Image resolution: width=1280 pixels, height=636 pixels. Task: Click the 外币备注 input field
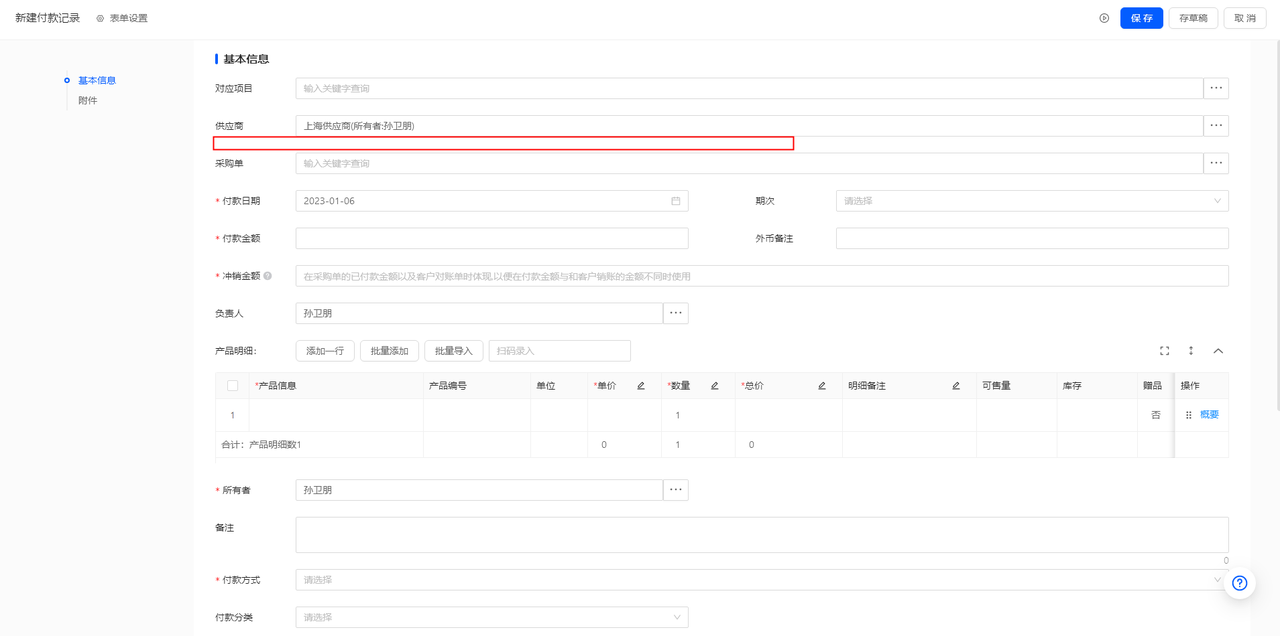pos(1032,238)
